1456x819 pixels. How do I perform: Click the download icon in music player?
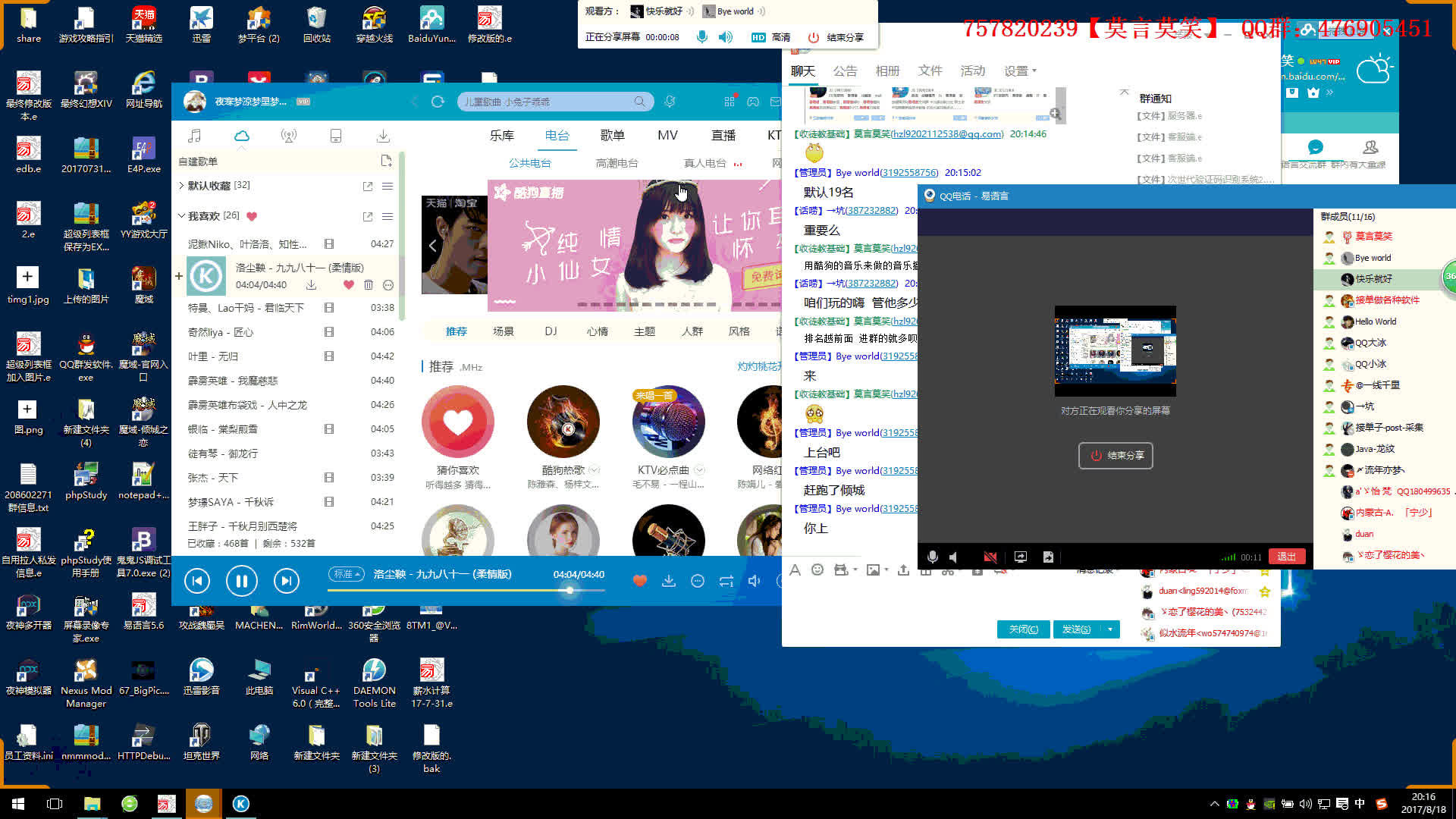click(x=668, y=580)
